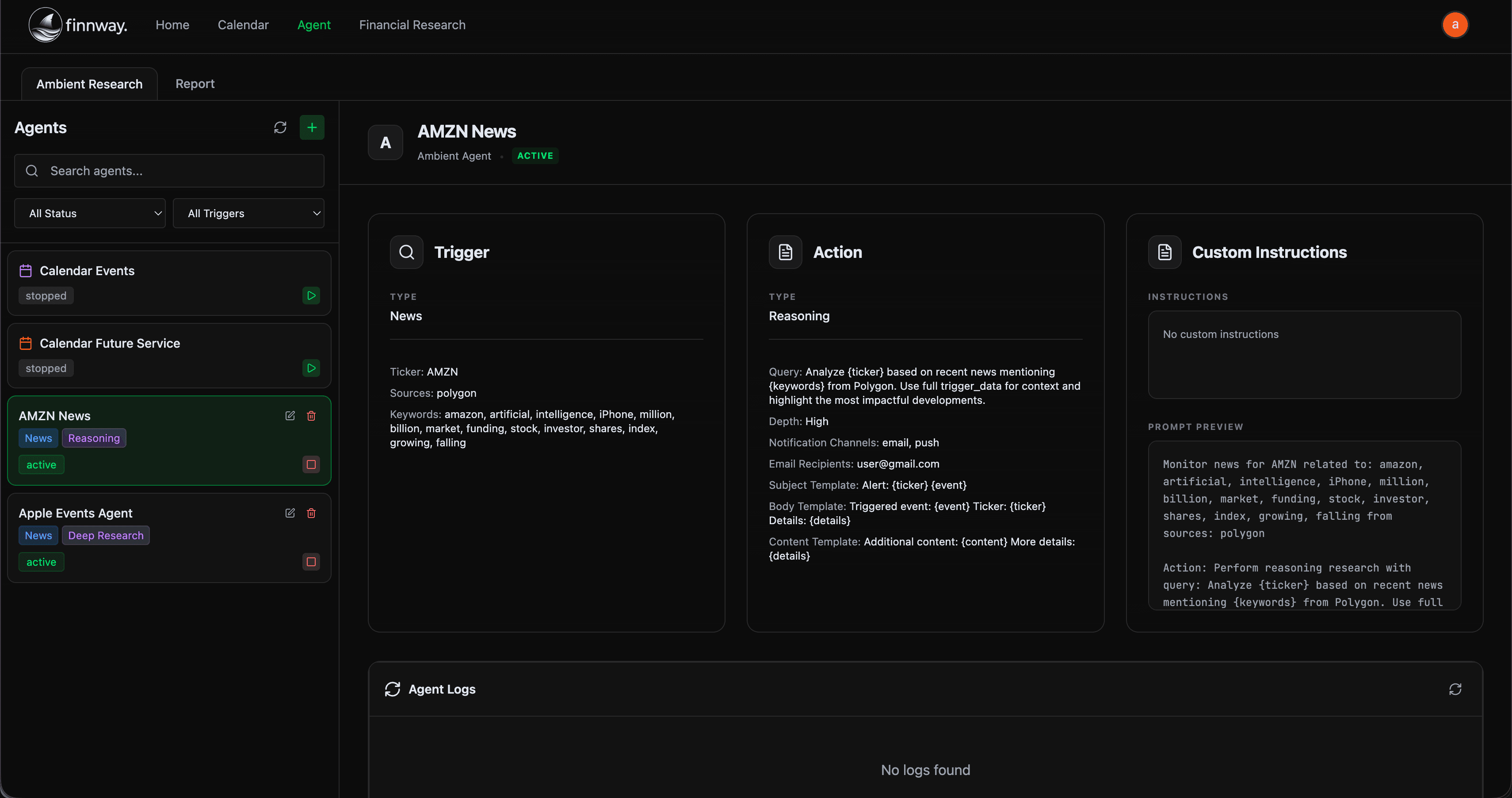Screen dimensions: 1512x798
Task: Start the Calendar Events agent
Action: click(x=311, y=295)
